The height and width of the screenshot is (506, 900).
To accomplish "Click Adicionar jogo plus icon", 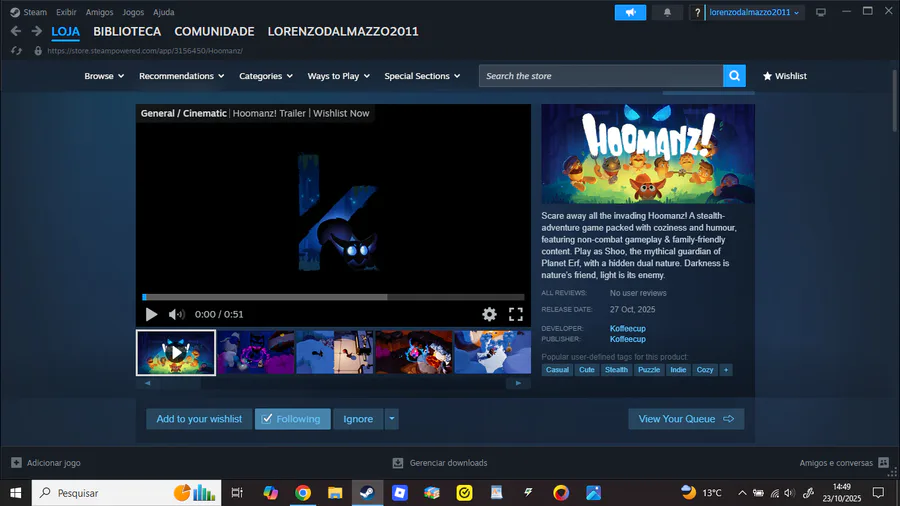I will (x=16, y=462).
